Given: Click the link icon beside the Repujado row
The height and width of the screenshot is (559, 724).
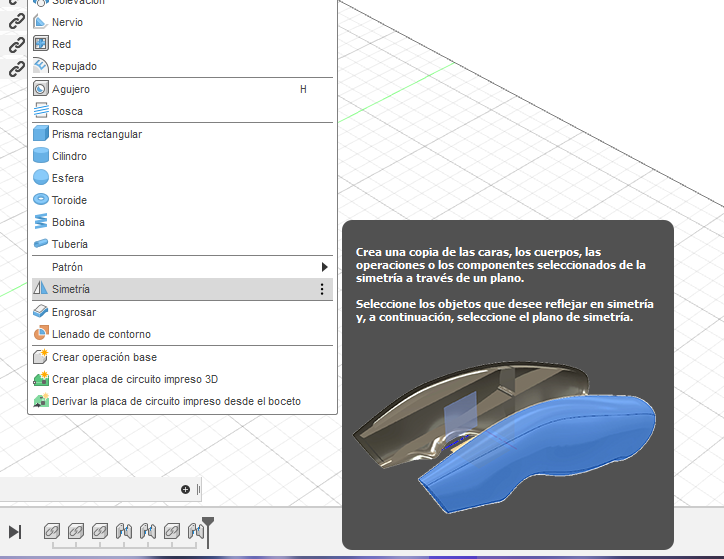Looking at the screenshot, I should [x=17, y=69].
